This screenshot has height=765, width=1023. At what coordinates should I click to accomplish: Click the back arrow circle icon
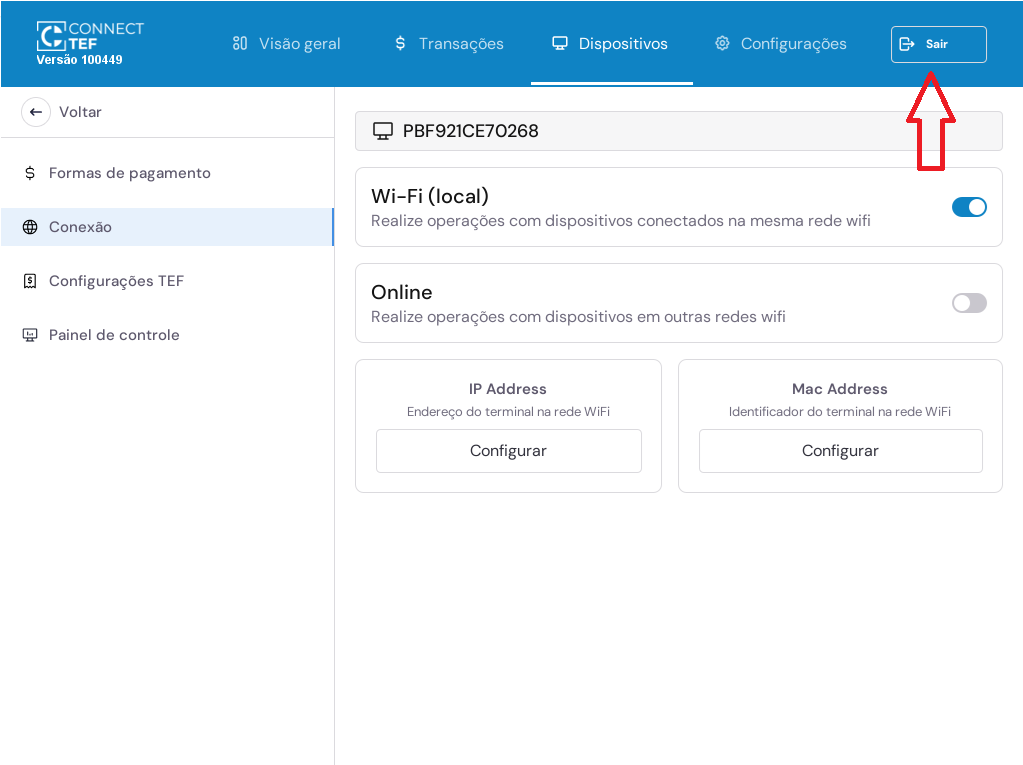pos(36,112)
